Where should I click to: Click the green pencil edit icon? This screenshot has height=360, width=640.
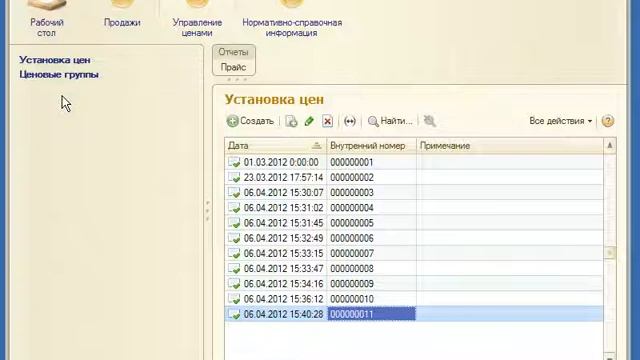tap(309, 121)
